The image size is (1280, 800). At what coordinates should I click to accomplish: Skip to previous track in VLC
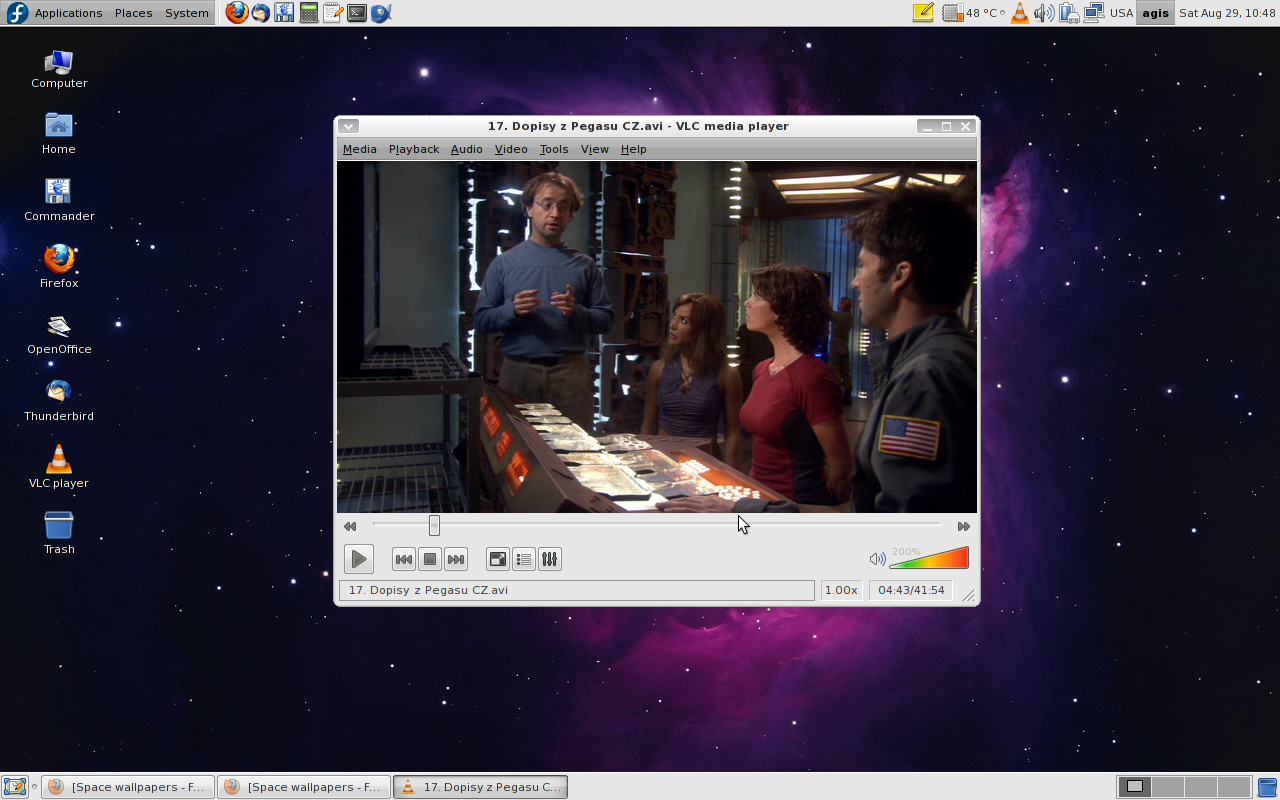point(404,559)
